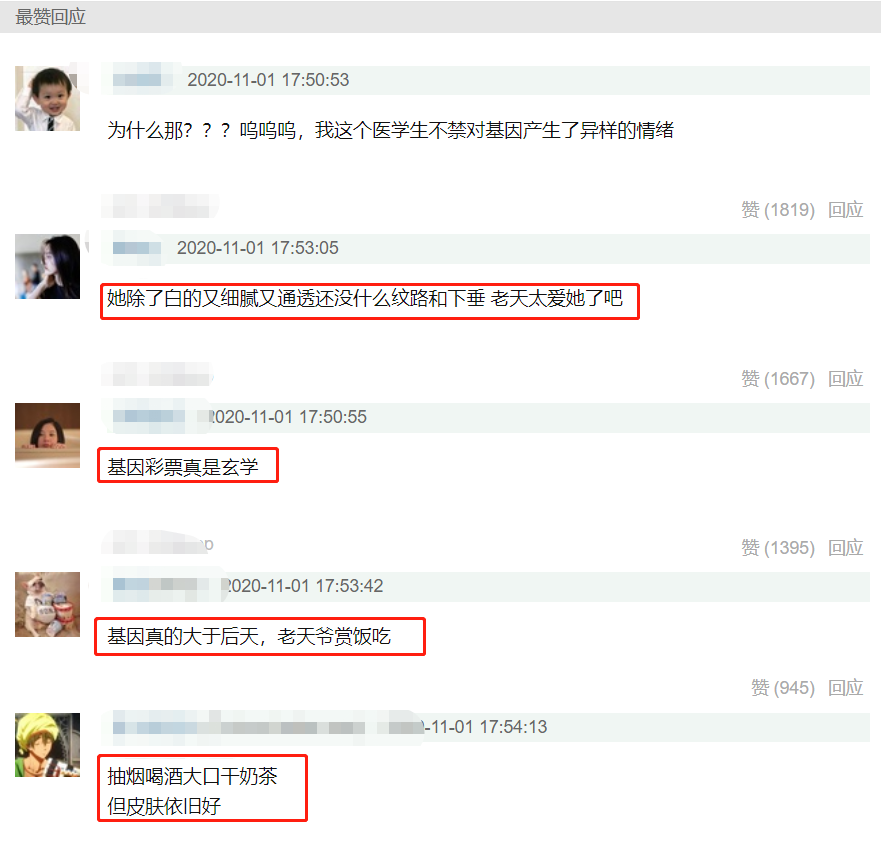Open the long-haired woman profile avatar

point(47,266)
